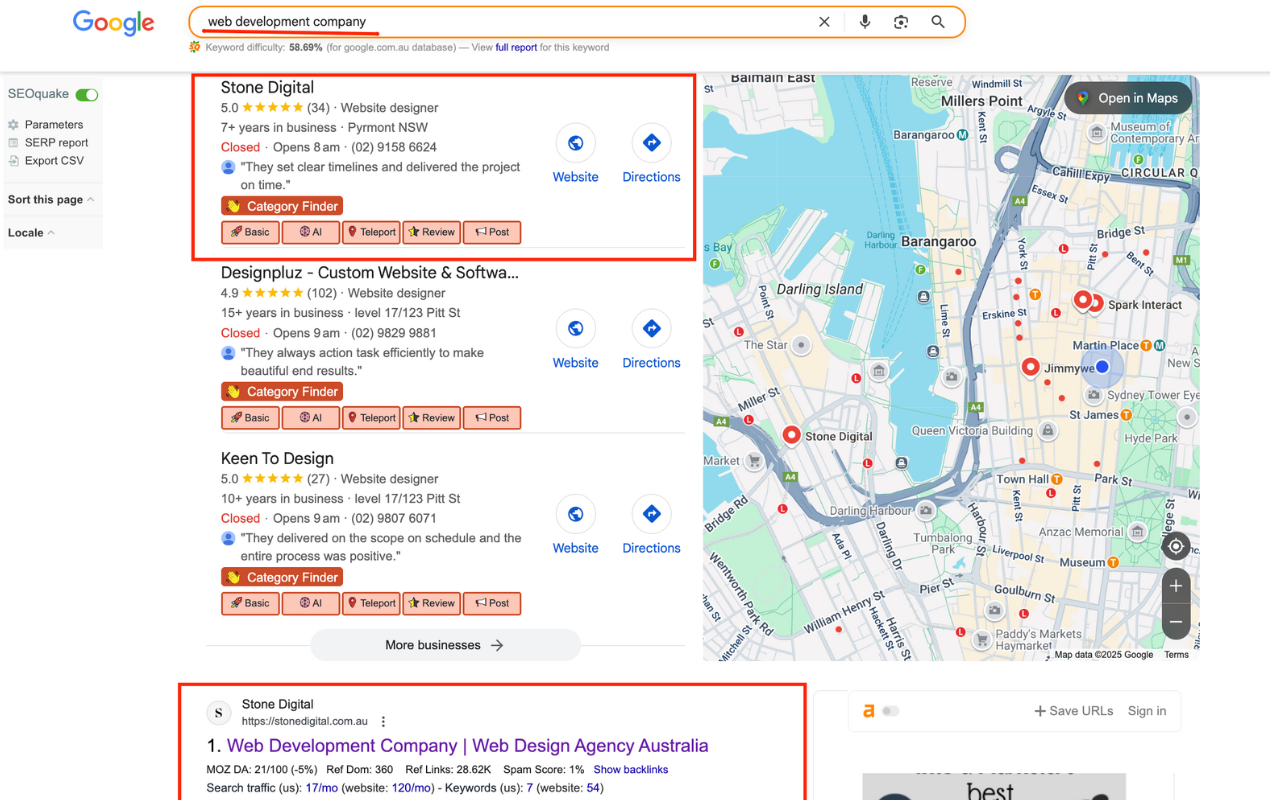
Task: Open Stone Digital Website globe icon
Action: pyautogui.click(x=576, y=143)
